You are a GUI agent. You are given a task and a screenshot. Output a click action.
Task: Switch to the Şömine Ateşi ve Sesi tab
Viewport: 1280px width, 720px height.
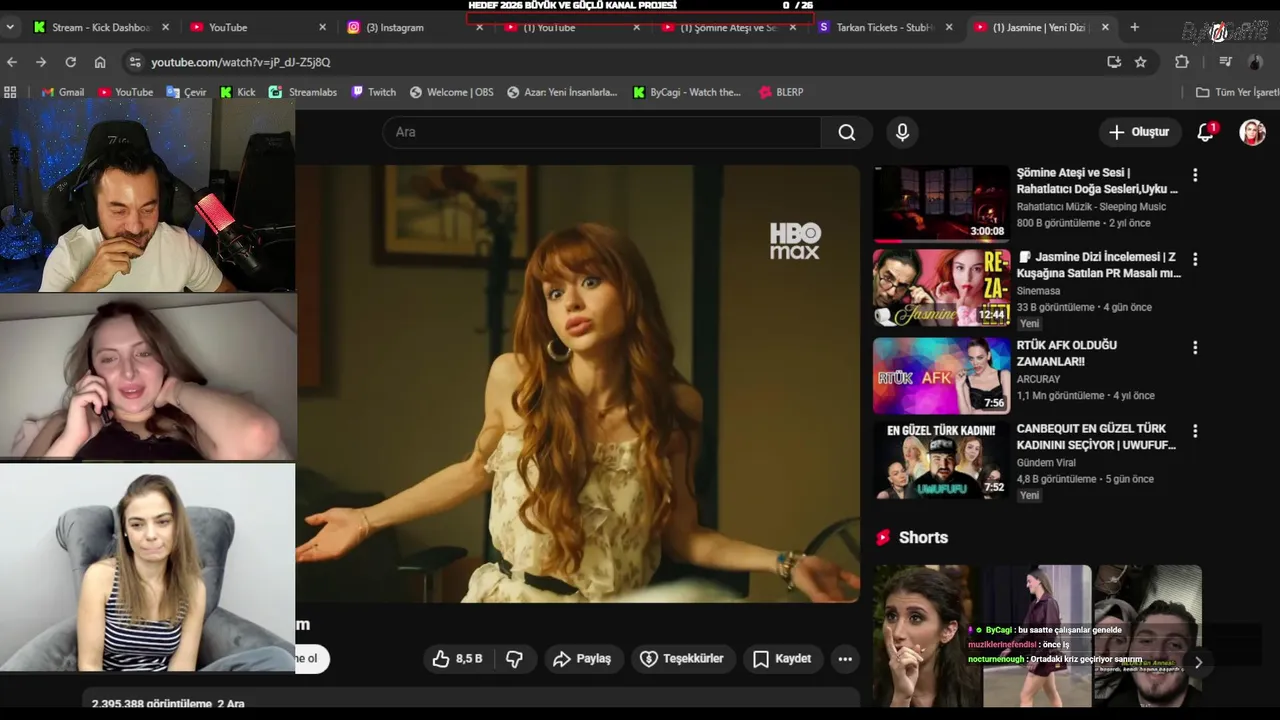pyautogui.click(x=728, y=27)
